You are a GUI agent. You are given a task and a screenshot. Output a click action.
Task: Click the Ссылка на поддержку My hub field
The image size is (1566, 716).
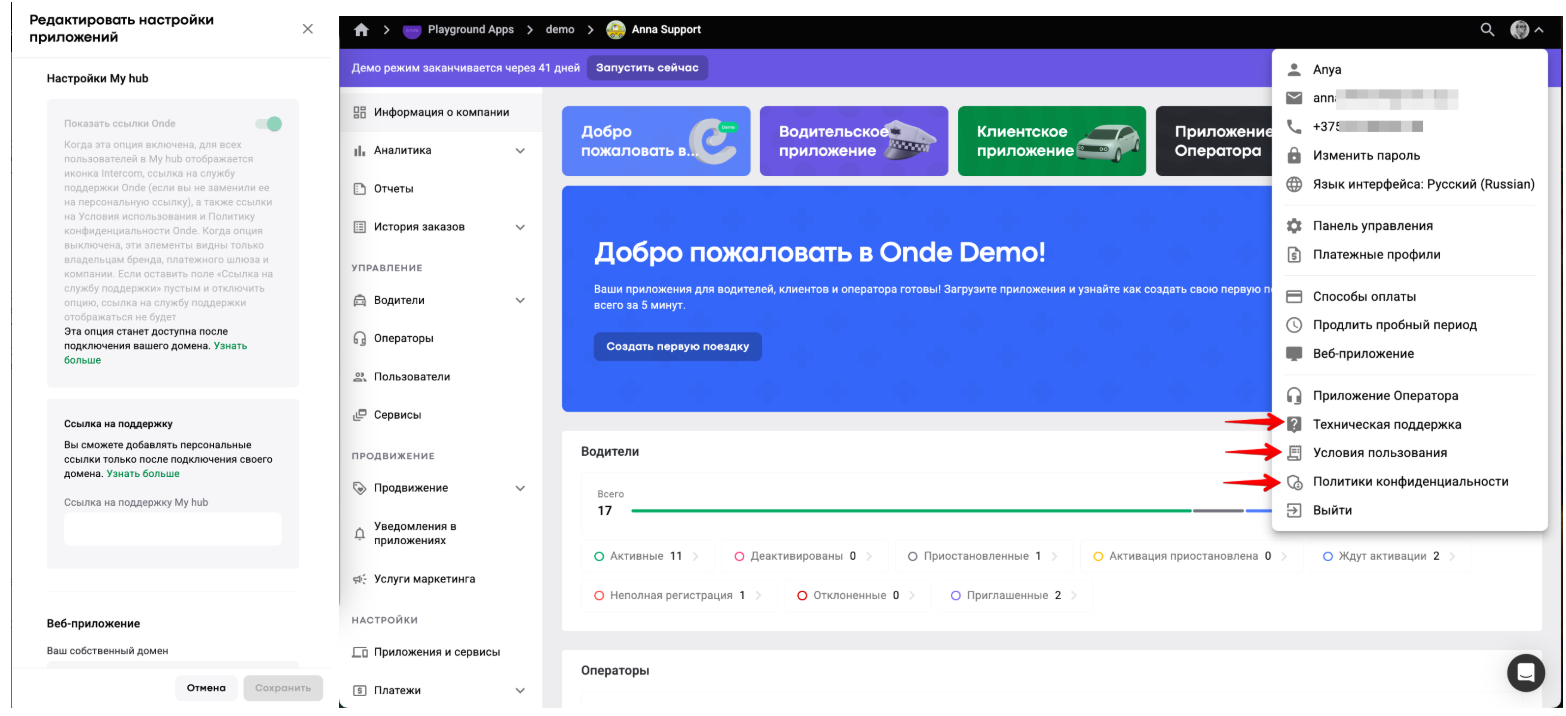tap(173, 529)
